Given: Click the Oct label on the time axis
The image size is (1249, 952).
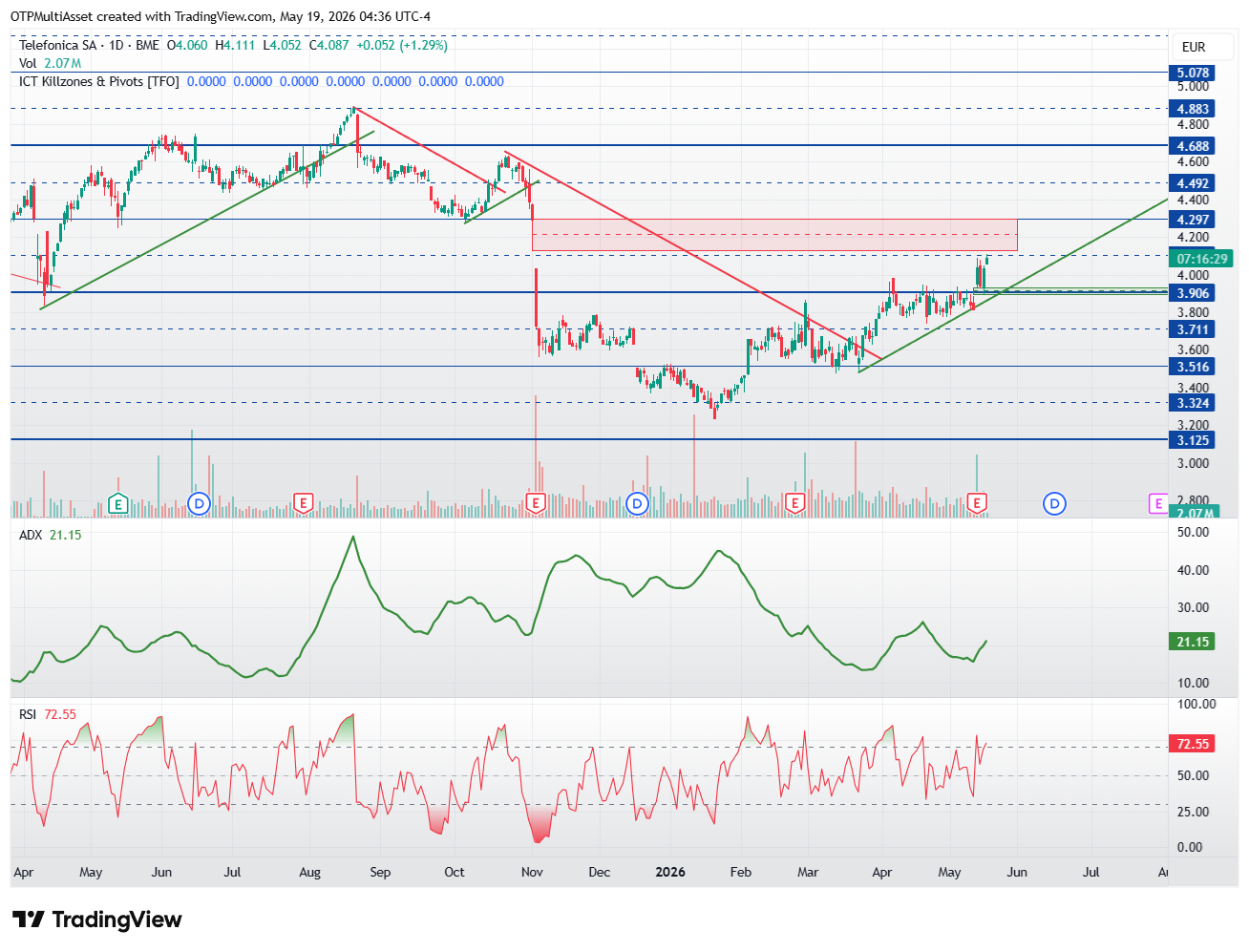Looking at the screenshot, I should (455, 872).
